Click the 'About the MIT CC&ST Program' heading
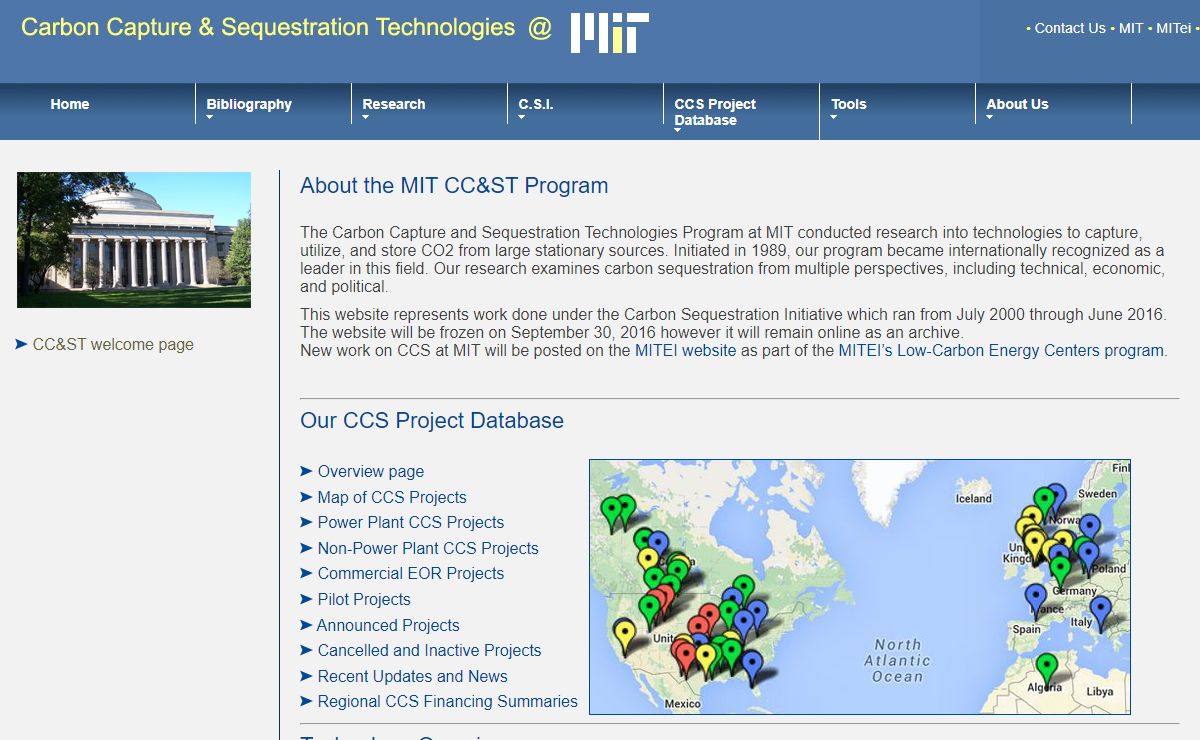This screenshot has height=740, width=1200. (x=454, y=186)
